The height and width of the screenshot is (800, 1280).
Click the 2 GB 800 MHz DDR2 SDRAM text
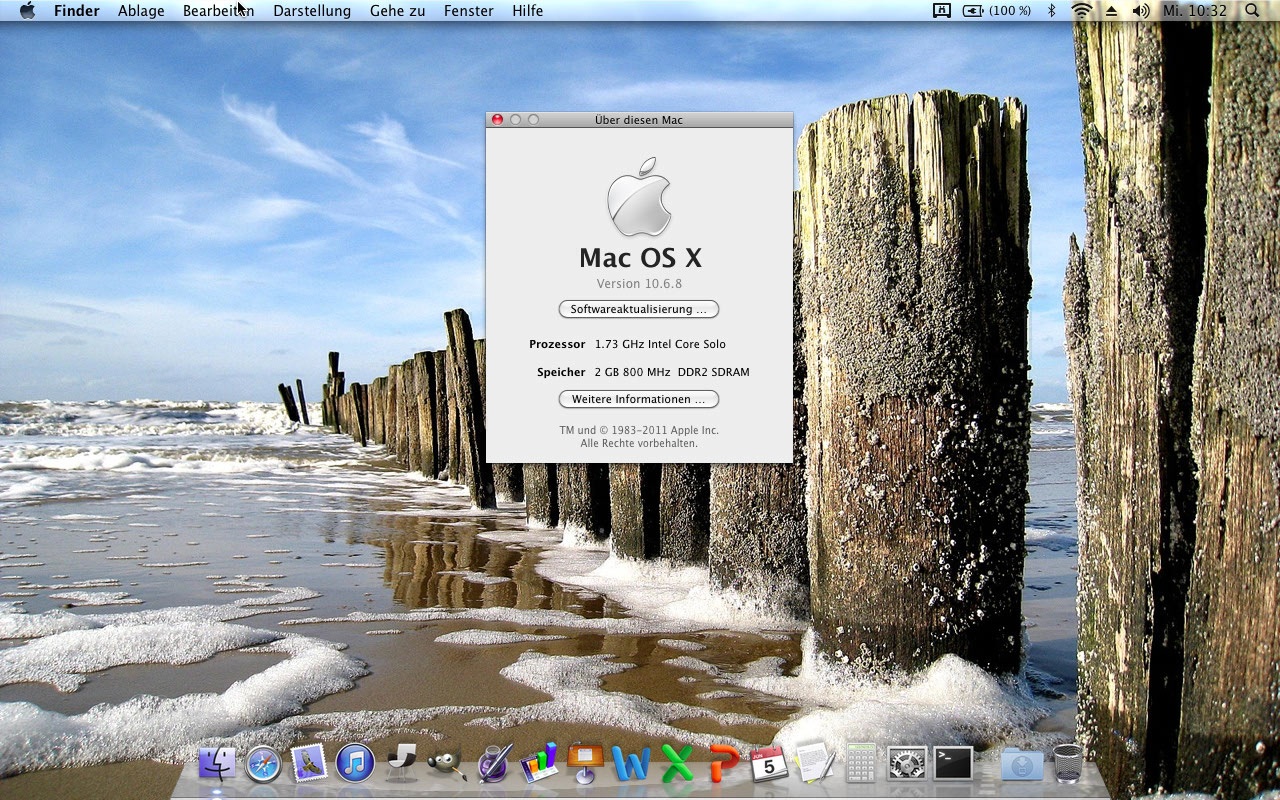[x=671, y=372]
